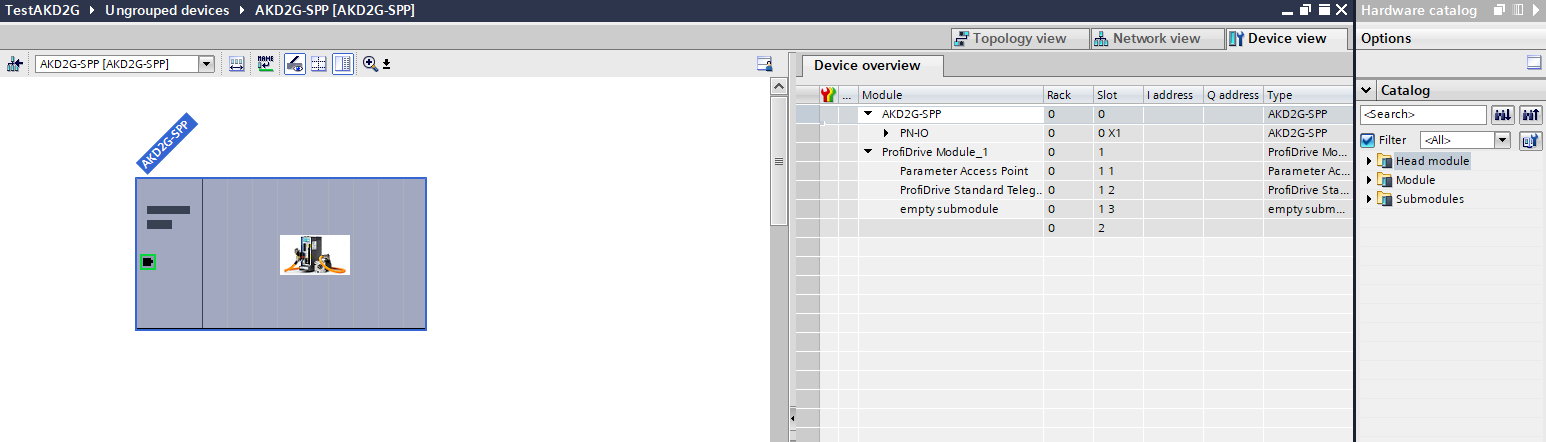Screen dimensions: 1546x442
Task: Click the Q address column header
Action: pyautogui.click(x=1233, y=95)
